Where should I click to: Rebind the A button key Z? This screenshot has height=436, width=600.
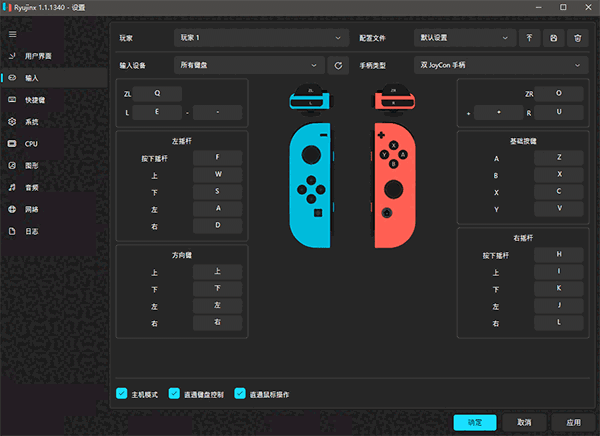[559, 157]
